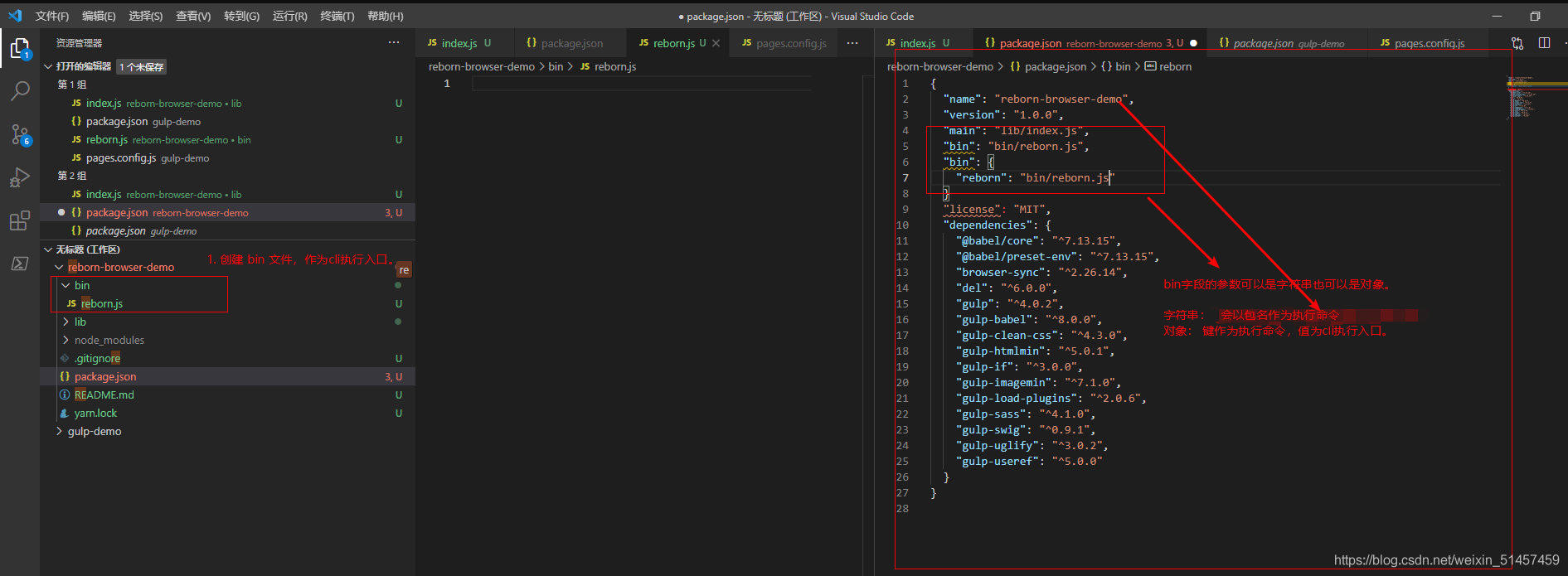Image resolution: width=1568 pixels, height=576 pixels.
Task: Select package.json reborn-browser-demo in 第 2 组
Action: point(228,212)
